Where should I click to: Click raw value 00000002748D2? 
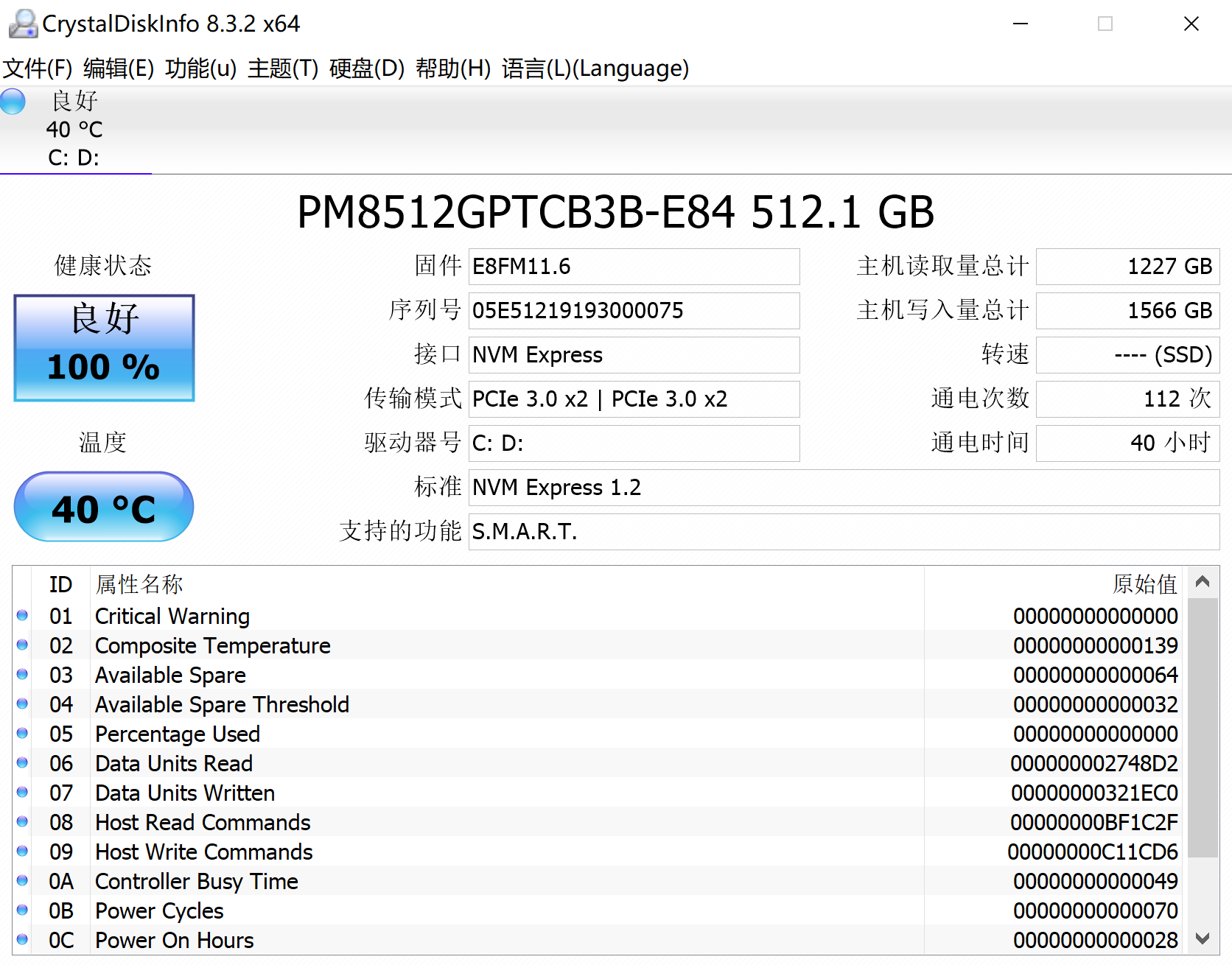1094,763
